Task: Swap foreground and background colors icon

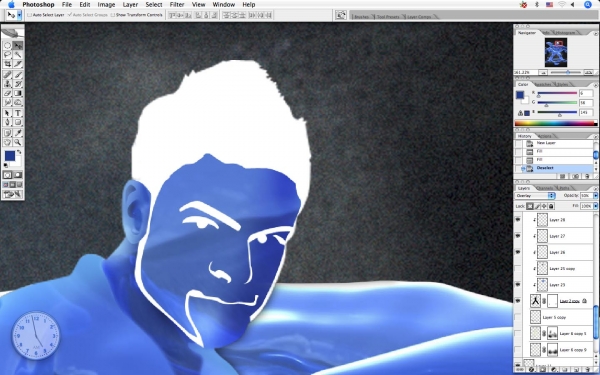Action: (19, 152)
